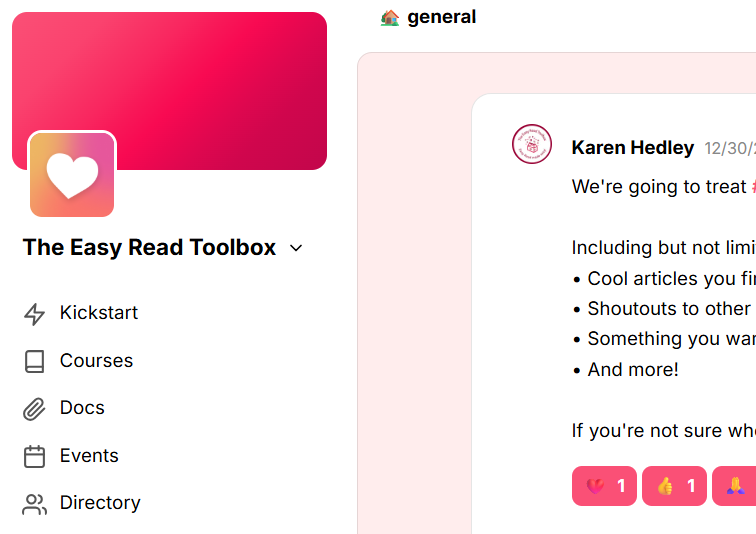Toggle the red heart reaction
Viewport: 756px width, 534px height.
click(604, 486)
